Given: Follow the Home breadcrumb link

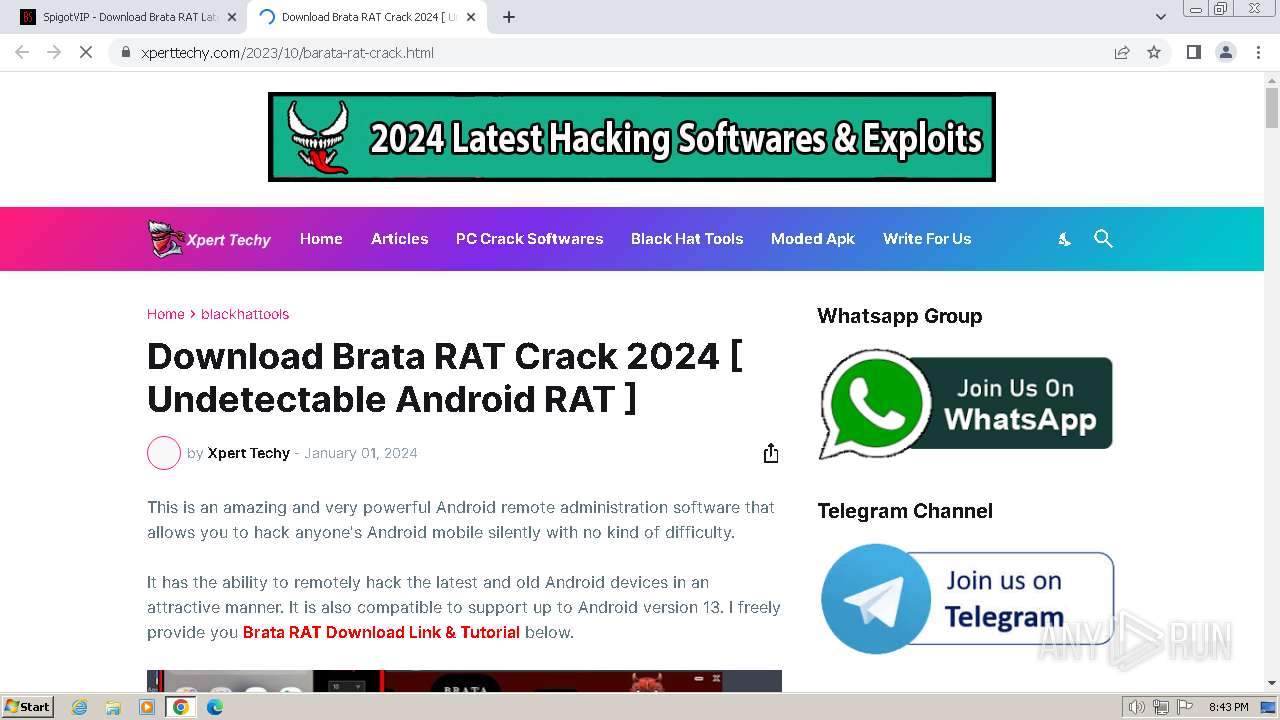Looking at the screenshot, I should [165, 314].
